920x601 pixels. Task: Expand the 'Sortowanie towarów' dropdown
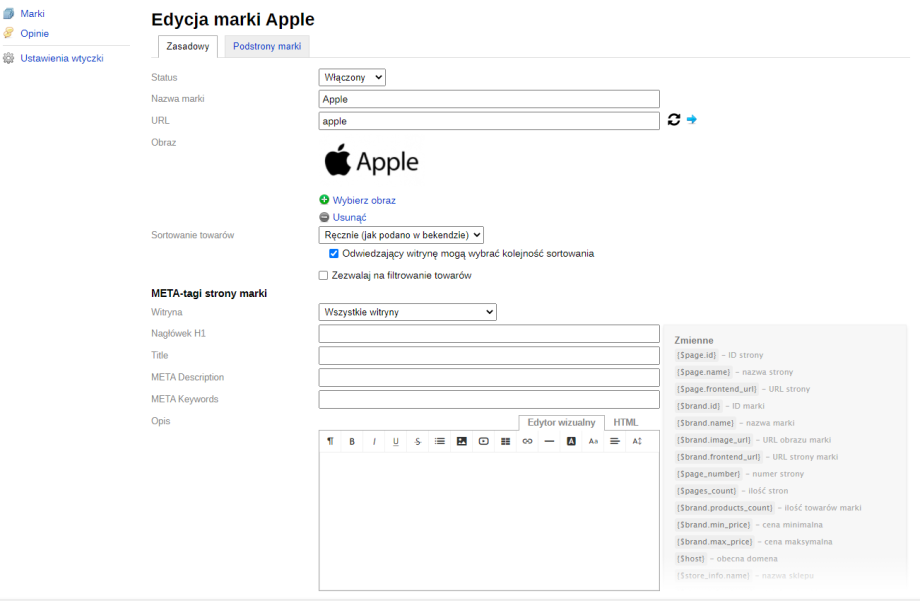(401, 234)
